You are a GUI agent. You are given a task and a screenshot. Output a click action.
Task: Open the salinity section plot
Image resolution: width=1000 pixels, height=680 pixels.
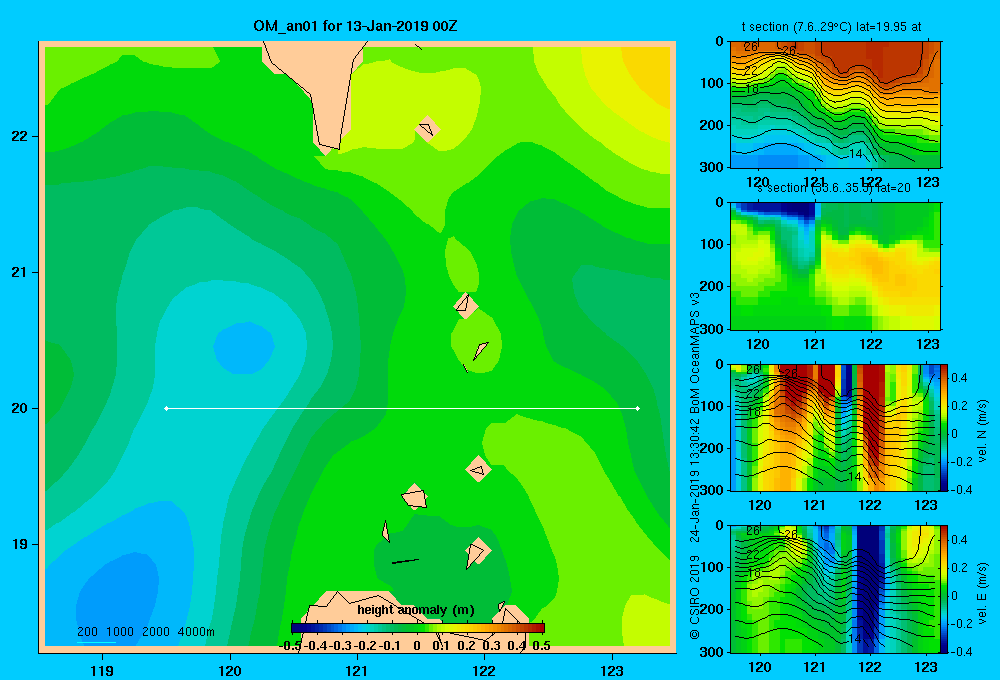[x=835, y=266]
